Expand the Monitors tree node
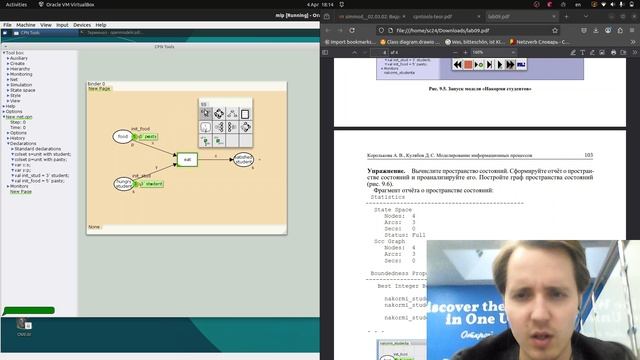Screen dimensions: 640x360 (x=8, y=186)
